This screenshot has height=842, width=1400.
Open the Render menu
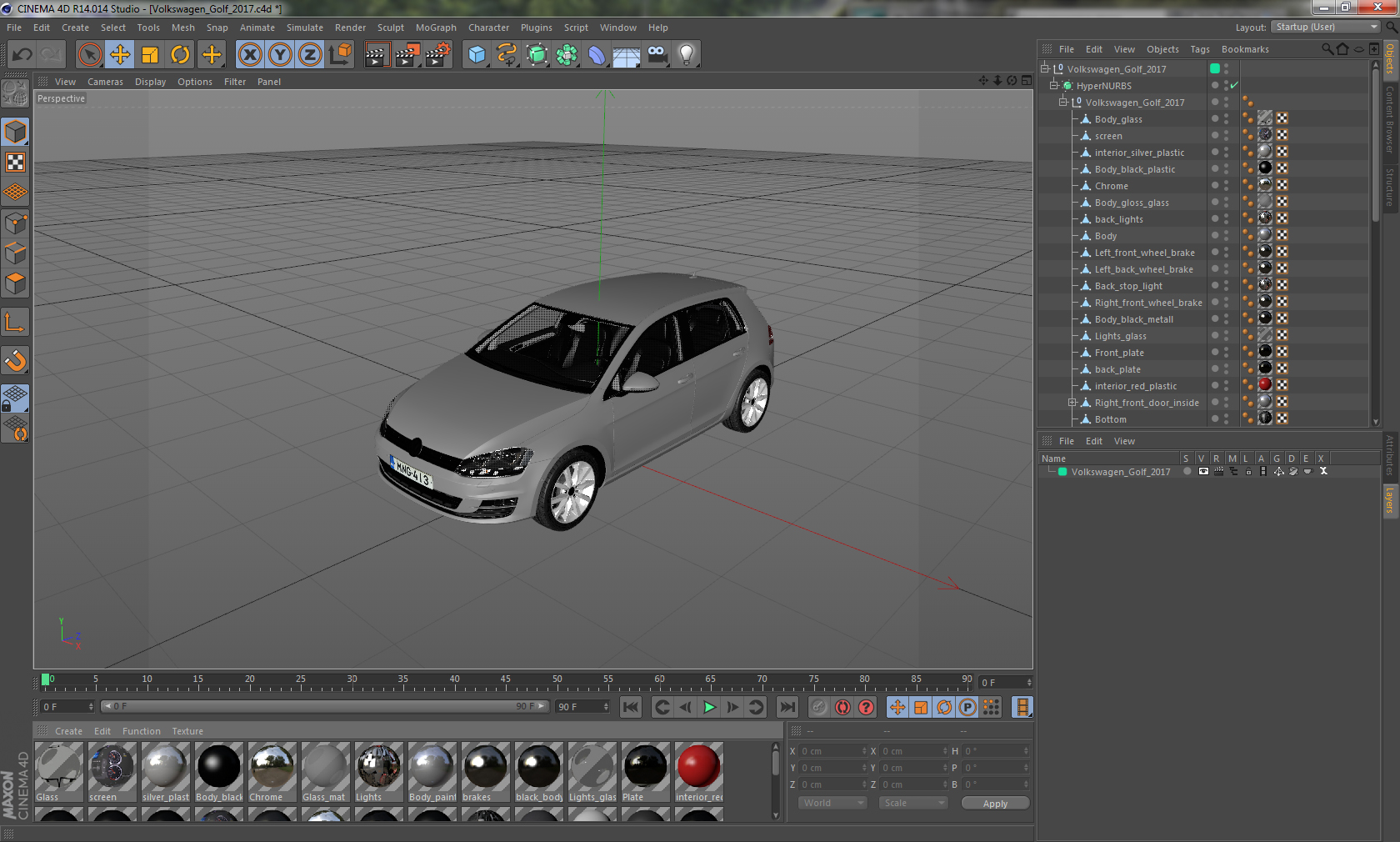coord(350,28)
